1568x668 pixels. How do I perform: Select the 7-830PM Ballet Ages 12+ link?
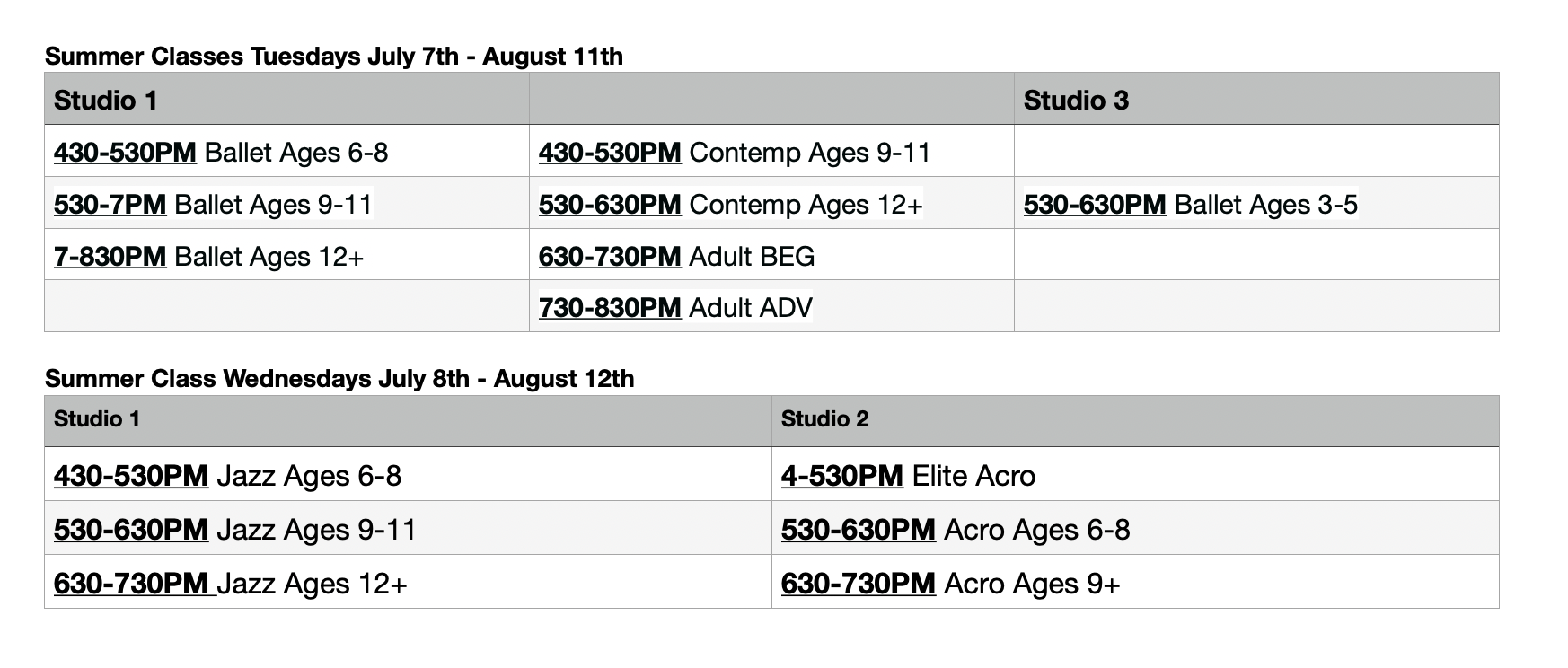coord(110,257)
